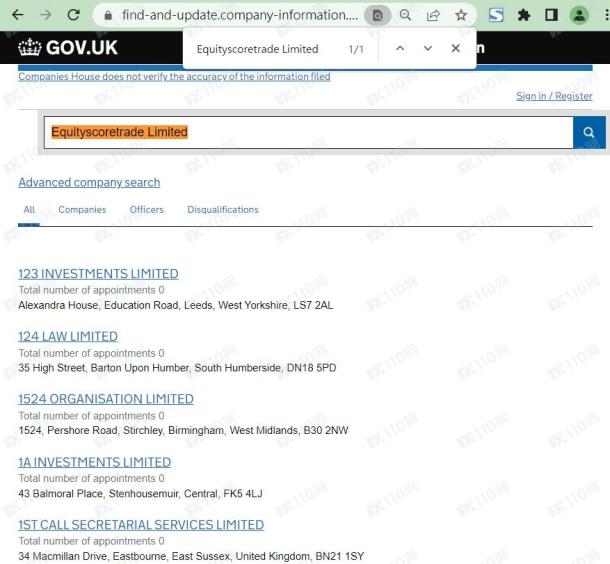
Task: Click address '34 Macmillan Drive, Eastbourne'
Action: [191, 556]
